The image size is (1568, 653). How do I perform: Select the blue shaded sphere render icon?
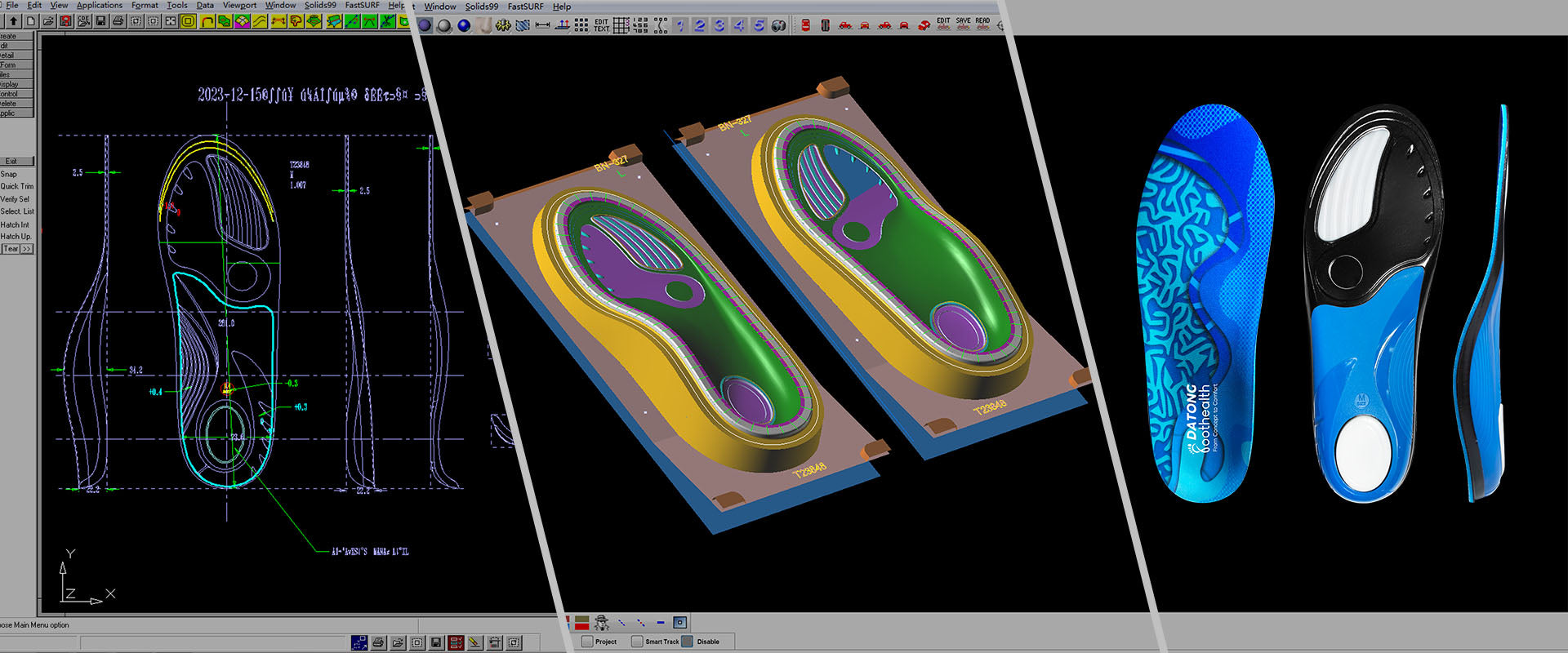tap(464, 26)
